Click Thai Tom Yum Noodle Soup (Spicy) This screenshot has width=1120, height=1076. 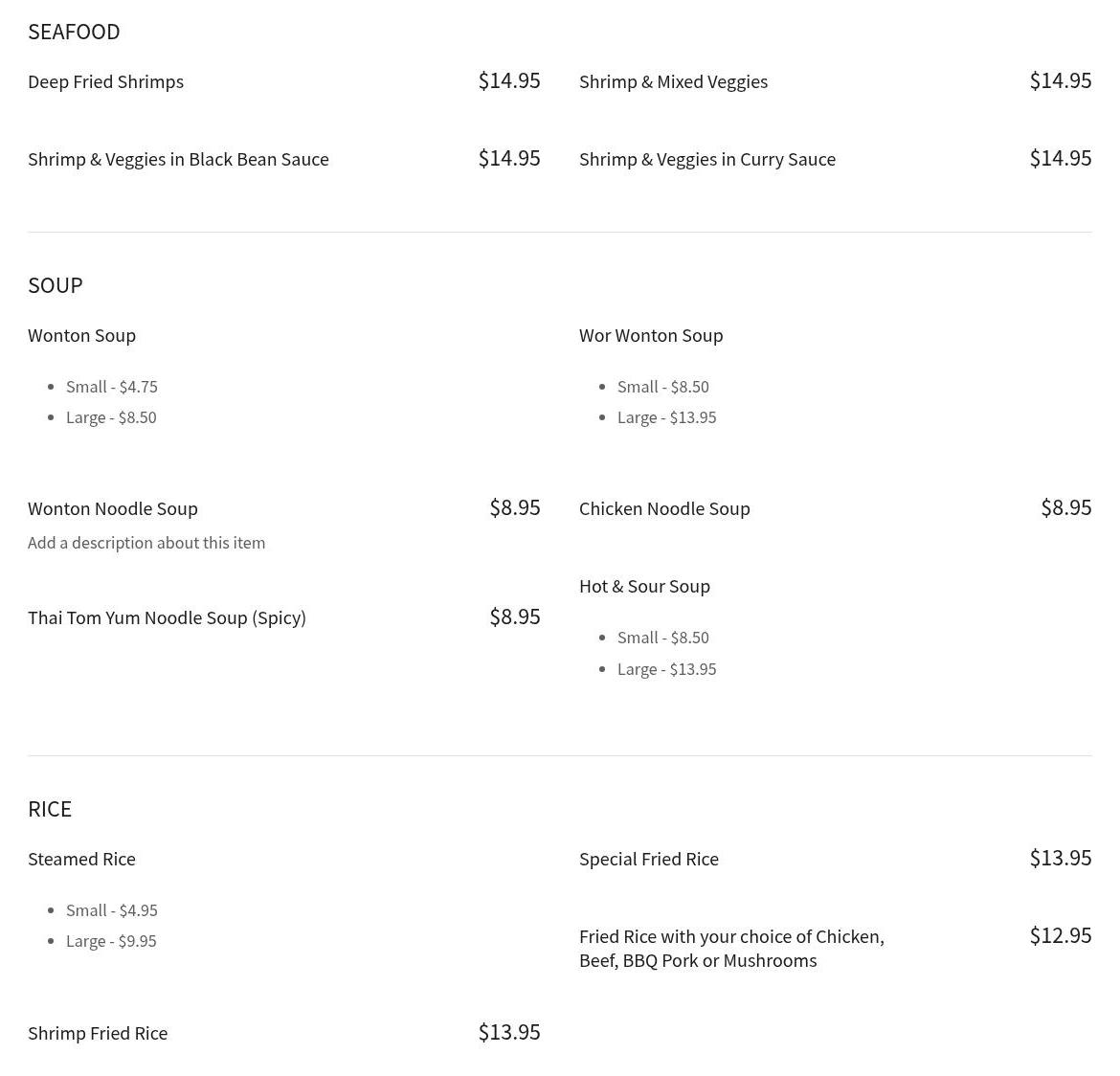click(x=167, y=618)
